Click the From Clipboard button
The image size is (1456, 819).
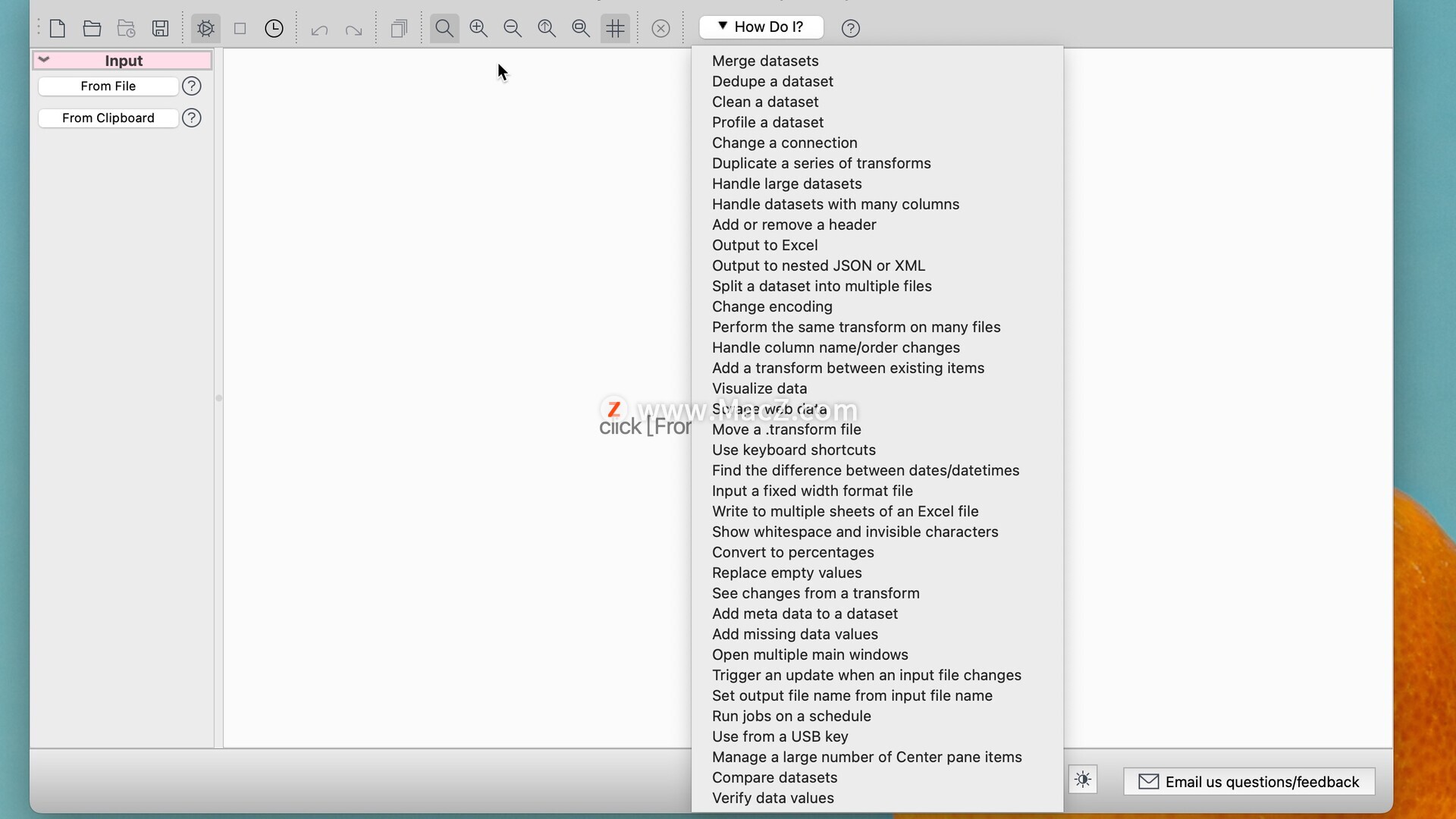[x=108, y=118]
